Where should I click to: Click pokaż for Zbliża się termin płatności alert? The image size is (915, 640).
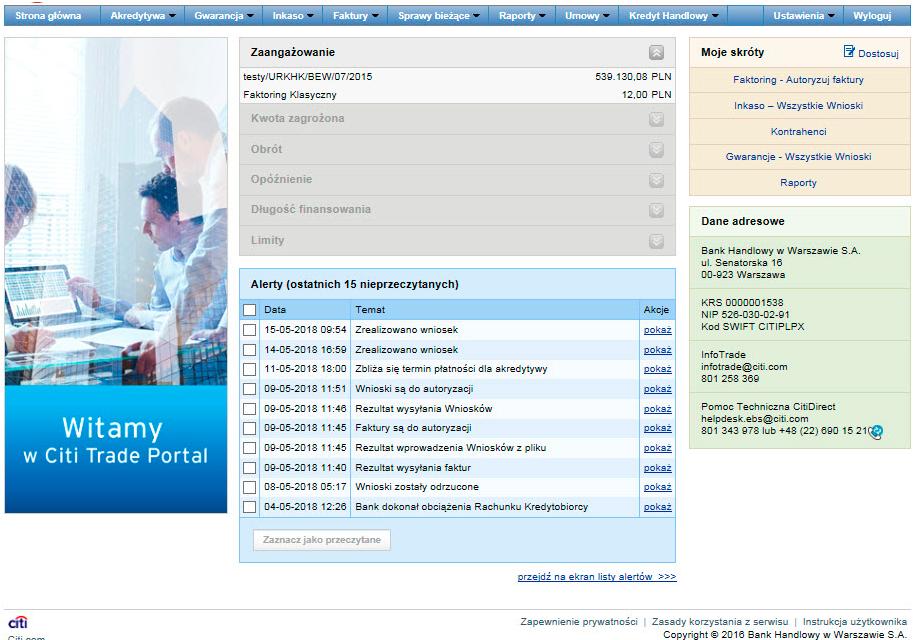tap(658, 369)
